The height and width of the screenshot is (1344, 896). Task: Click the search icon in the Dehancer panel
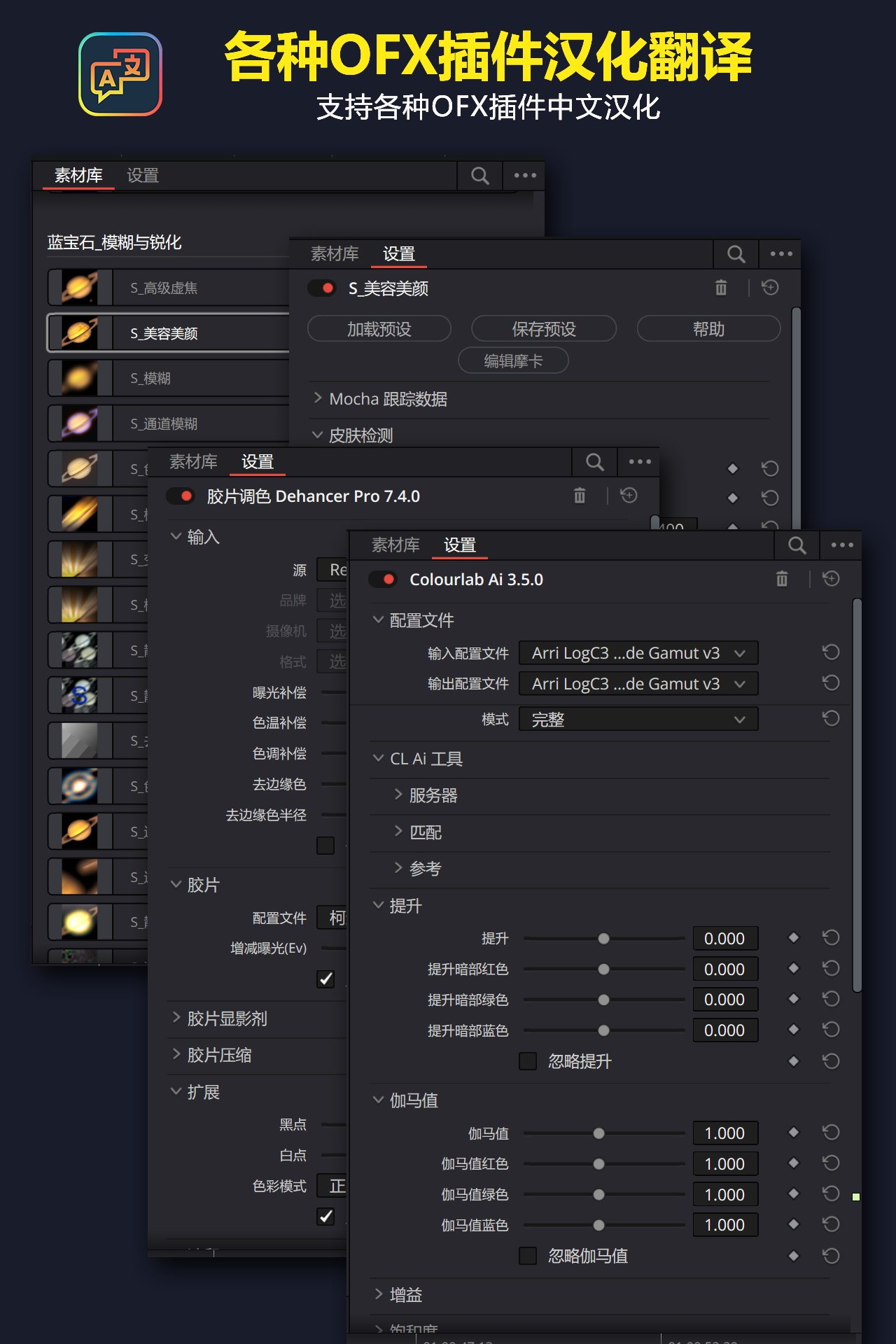(595, 462)
